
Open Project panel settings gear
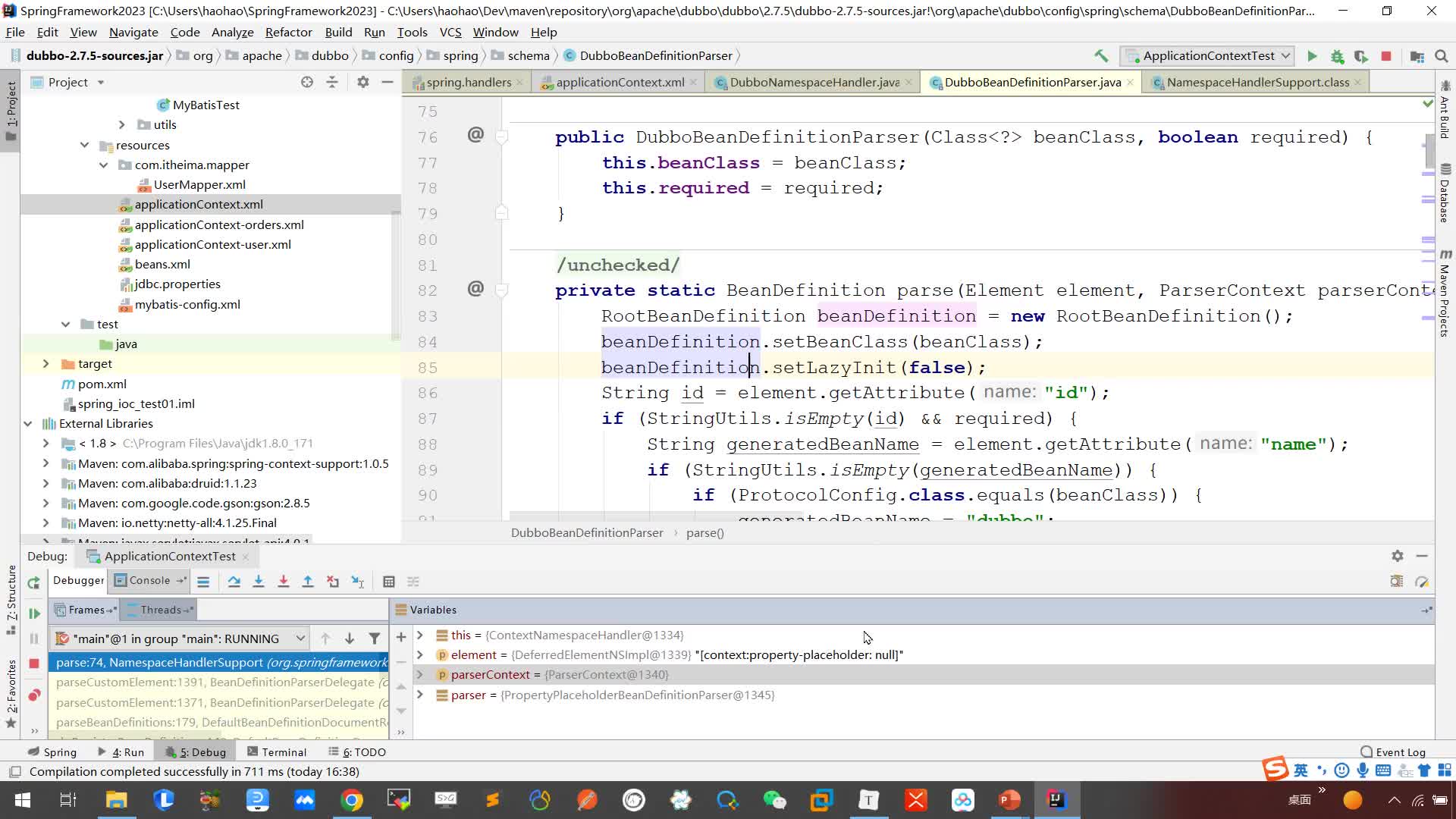[363, 82]
